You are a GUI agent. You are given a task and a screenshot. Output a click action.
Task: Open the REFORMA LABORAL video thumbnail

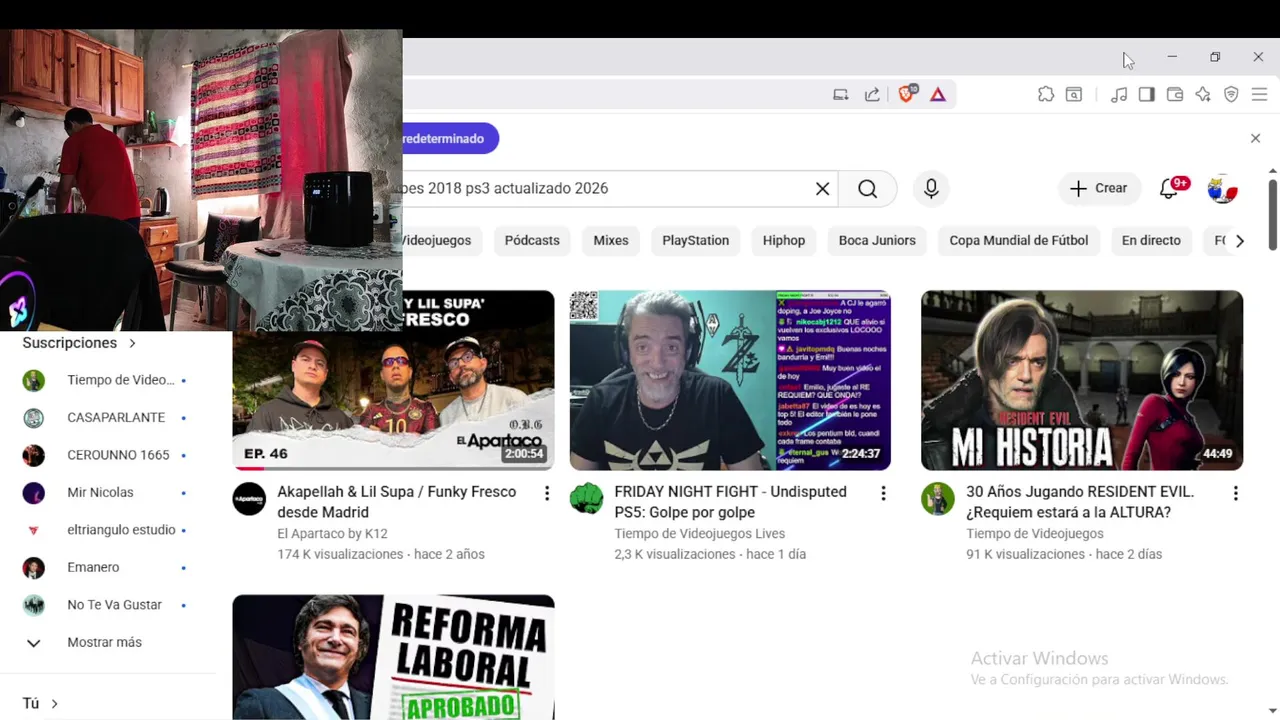[x=393, y=657]
